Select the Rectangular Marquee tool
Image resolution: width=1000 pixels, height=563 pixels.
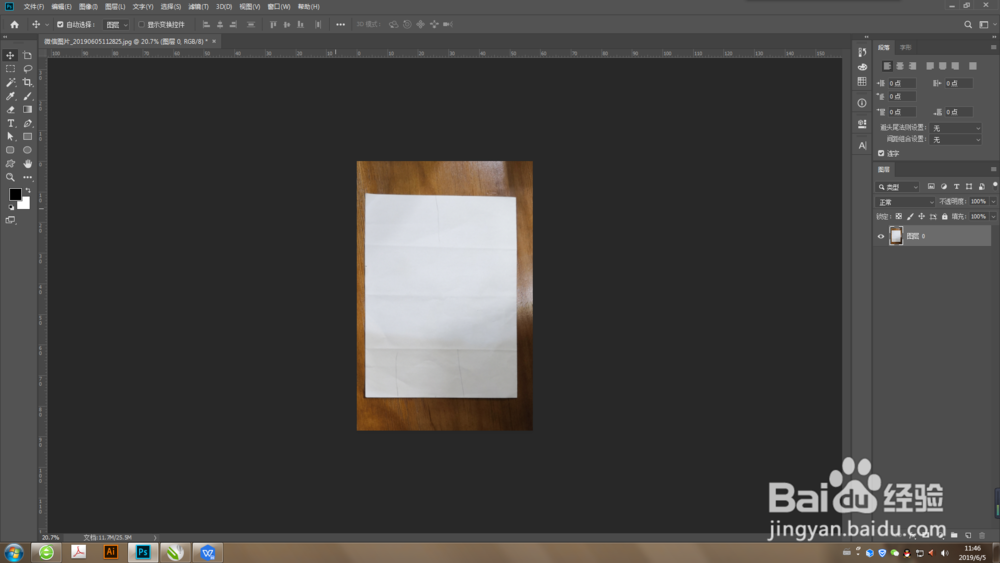tap(10, 69)
